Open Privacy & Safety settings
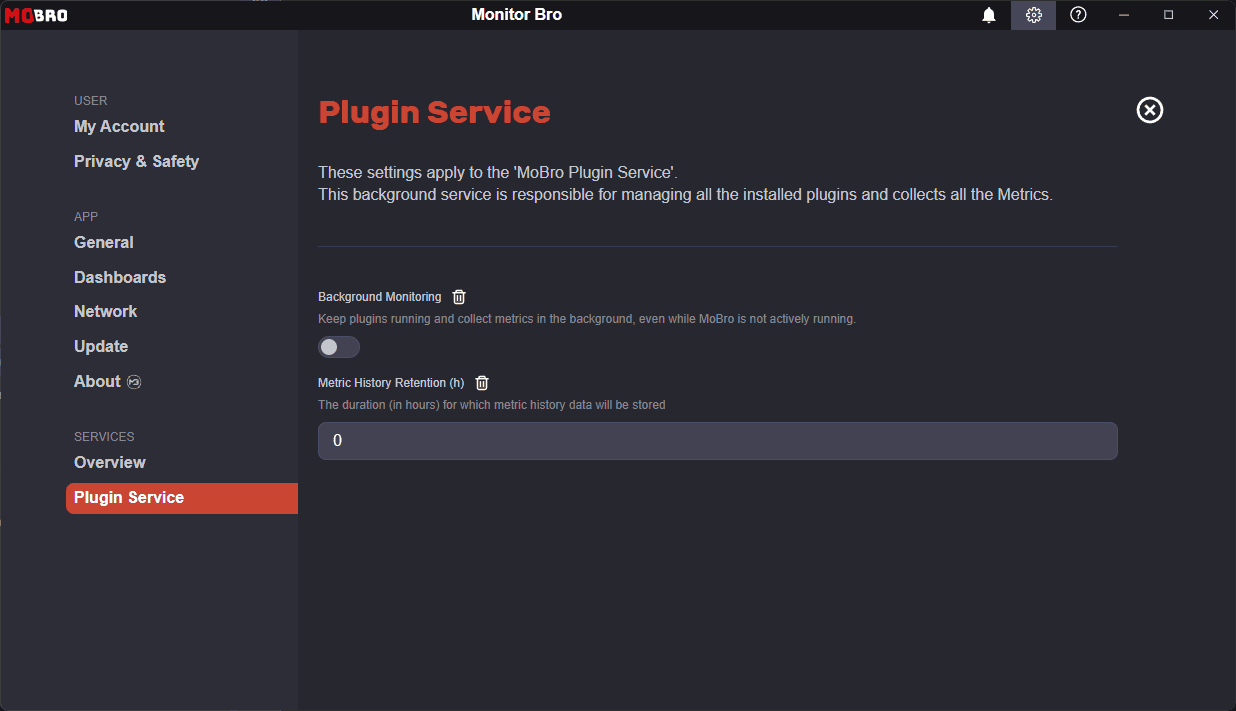Viewport: 1236px width, 711px height. pos(136,161)
